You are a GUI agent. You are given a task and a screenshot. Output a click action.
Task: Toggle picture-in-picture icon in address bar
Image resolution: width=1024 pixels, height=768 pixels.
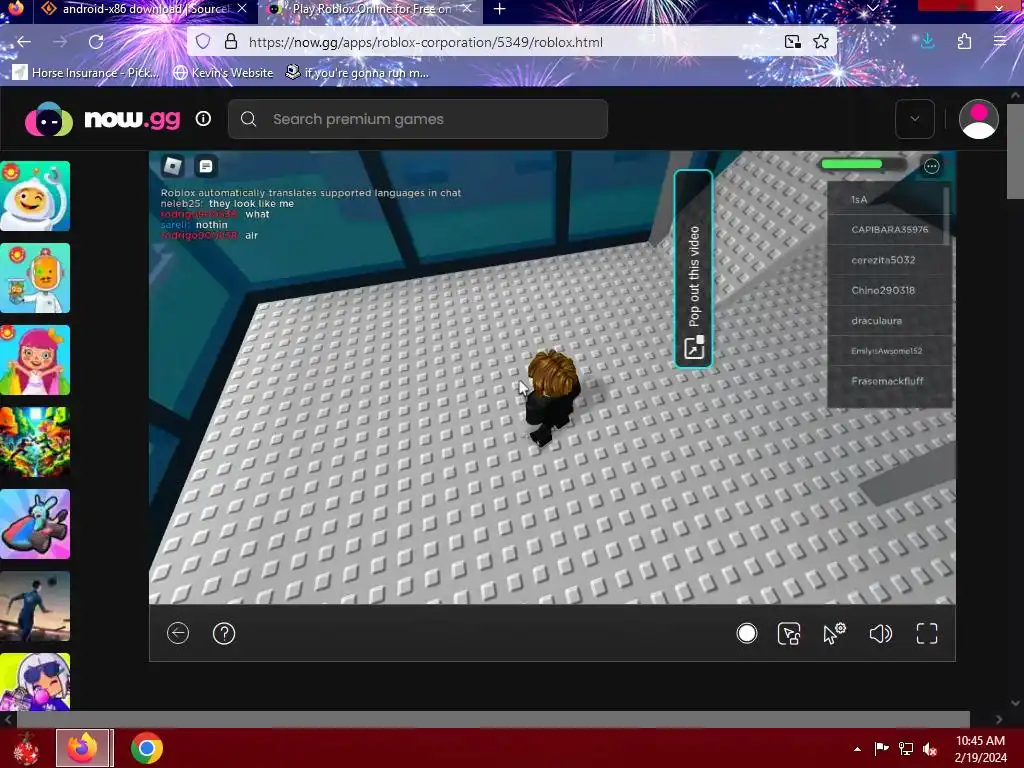tap(792, 42)
